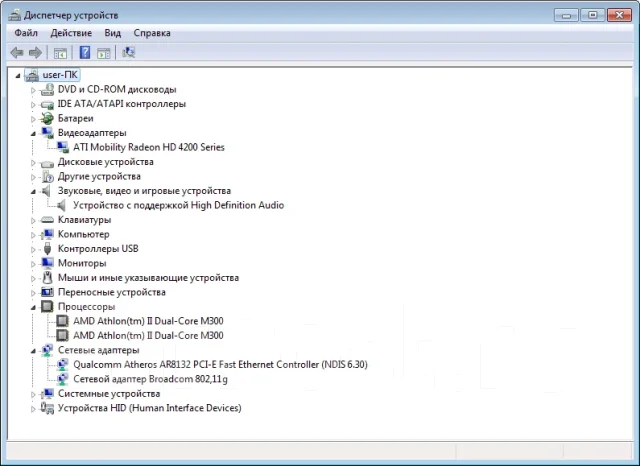The width and height of the screenshot is (640, 466).
Task: Select the Мониторы label
Action: 82,263
